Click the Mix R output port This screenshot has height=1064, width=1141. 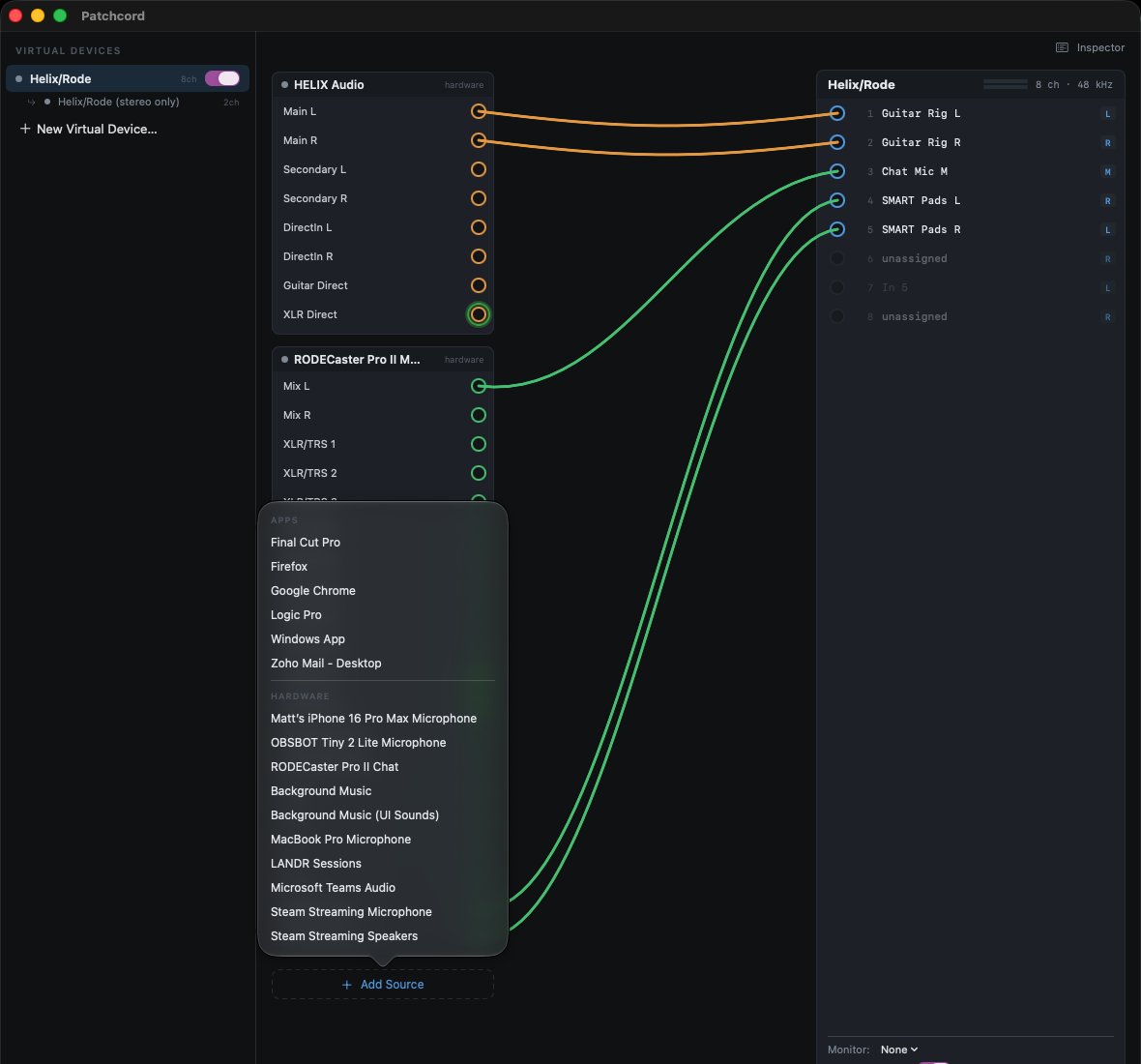(478, 415)
